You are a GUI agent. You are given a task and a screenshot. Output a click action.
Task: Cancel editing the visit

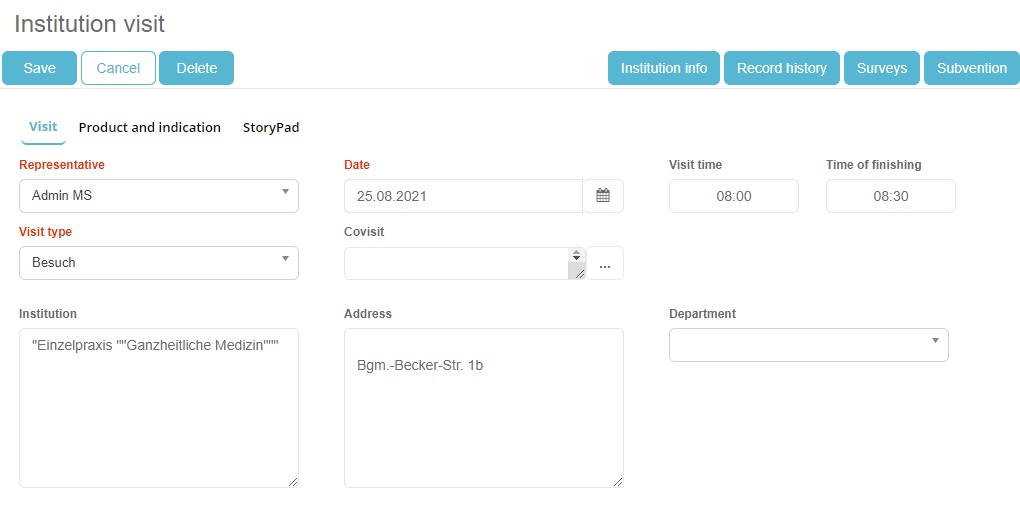118,68
